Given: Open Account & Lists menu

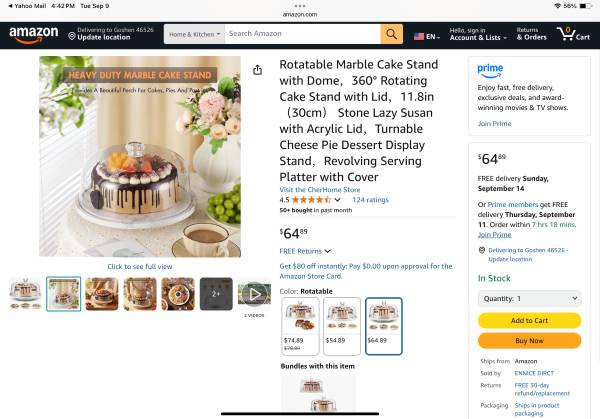Looking at the screenshot, I should point(476,34).
